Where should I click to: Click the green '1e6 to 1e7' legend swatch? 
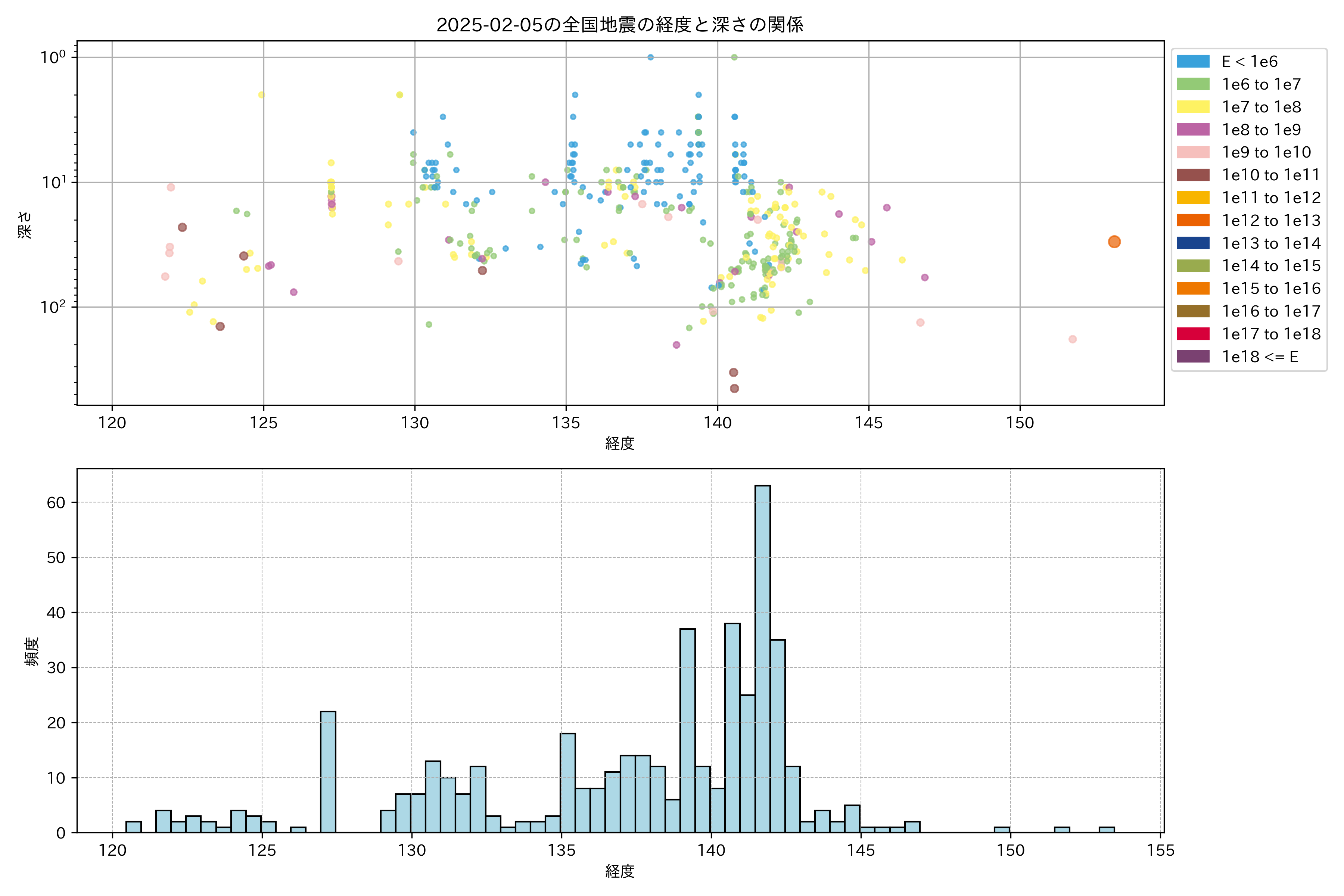1192,84
